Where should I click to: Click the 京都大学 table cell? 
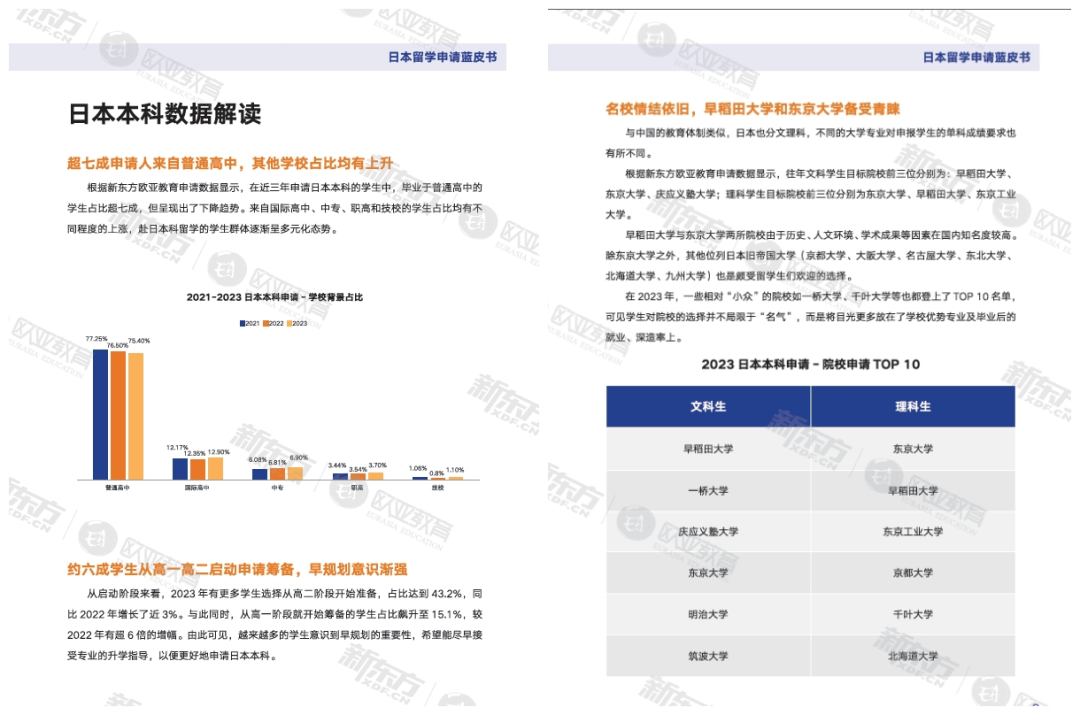click(913, 573)
